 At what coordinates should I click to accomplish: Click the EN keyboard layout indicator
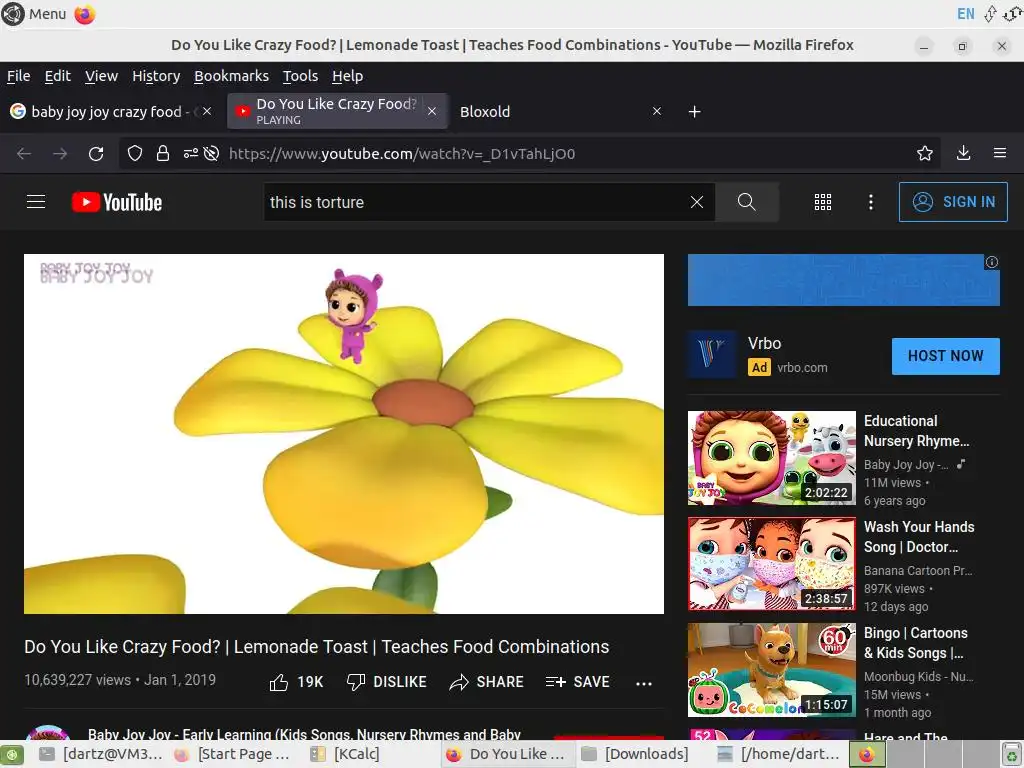[x=965, y=14]
